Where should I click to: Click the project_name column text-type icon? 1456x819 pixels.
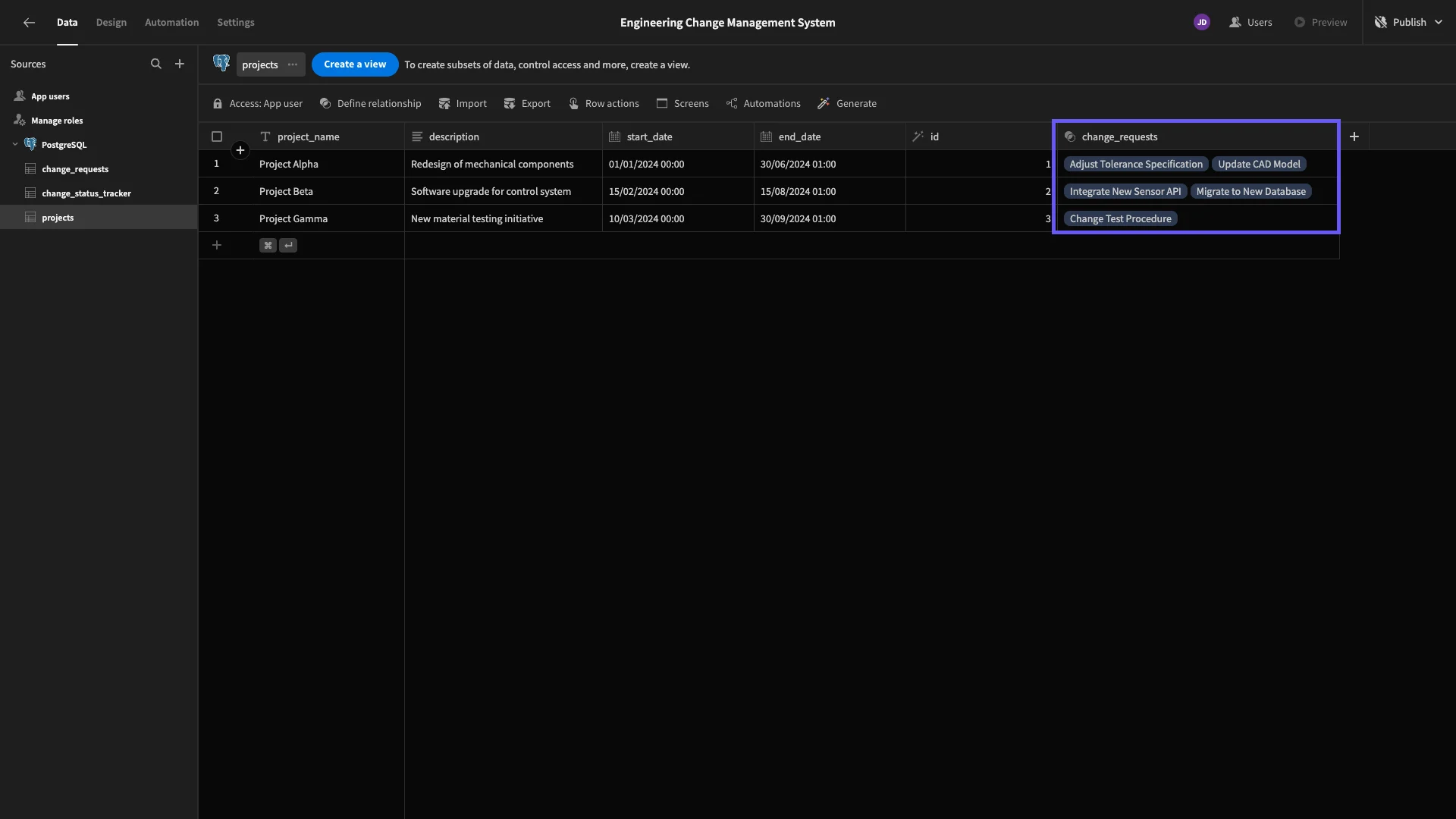point(265,136)
